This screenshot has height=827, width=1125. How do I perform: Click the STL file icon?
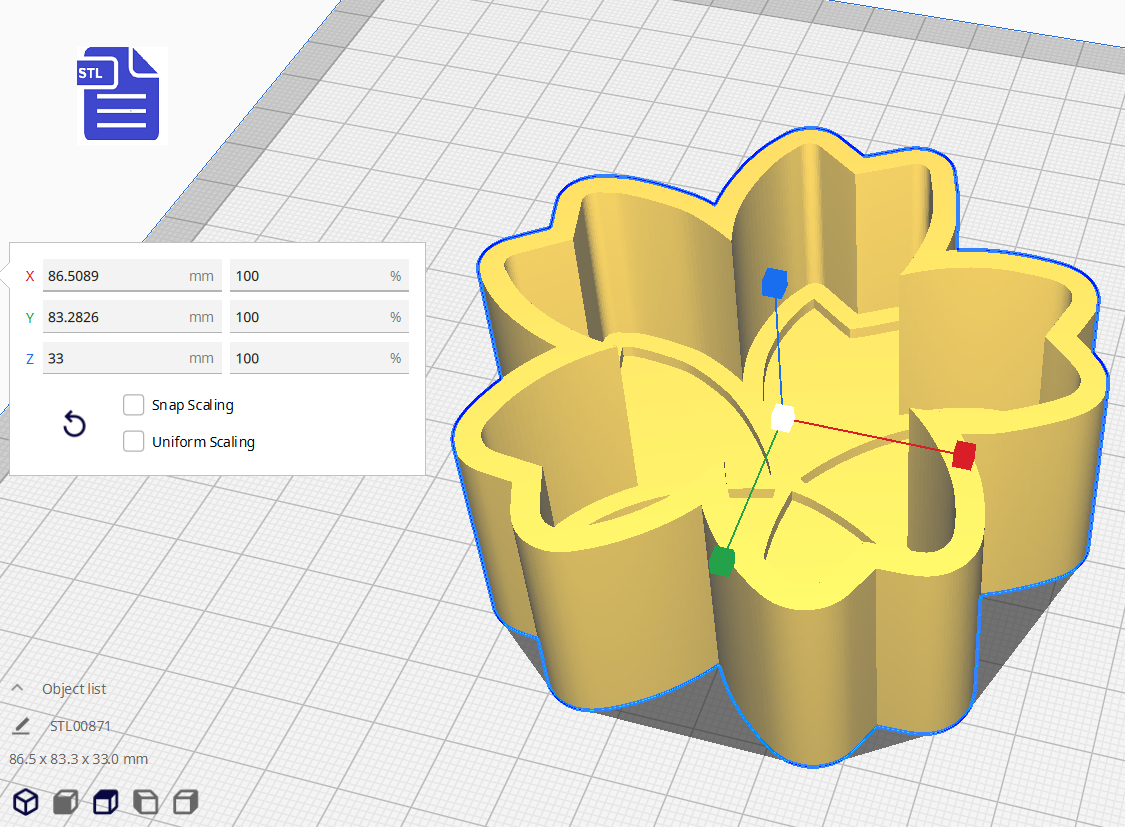click(119, 93)
